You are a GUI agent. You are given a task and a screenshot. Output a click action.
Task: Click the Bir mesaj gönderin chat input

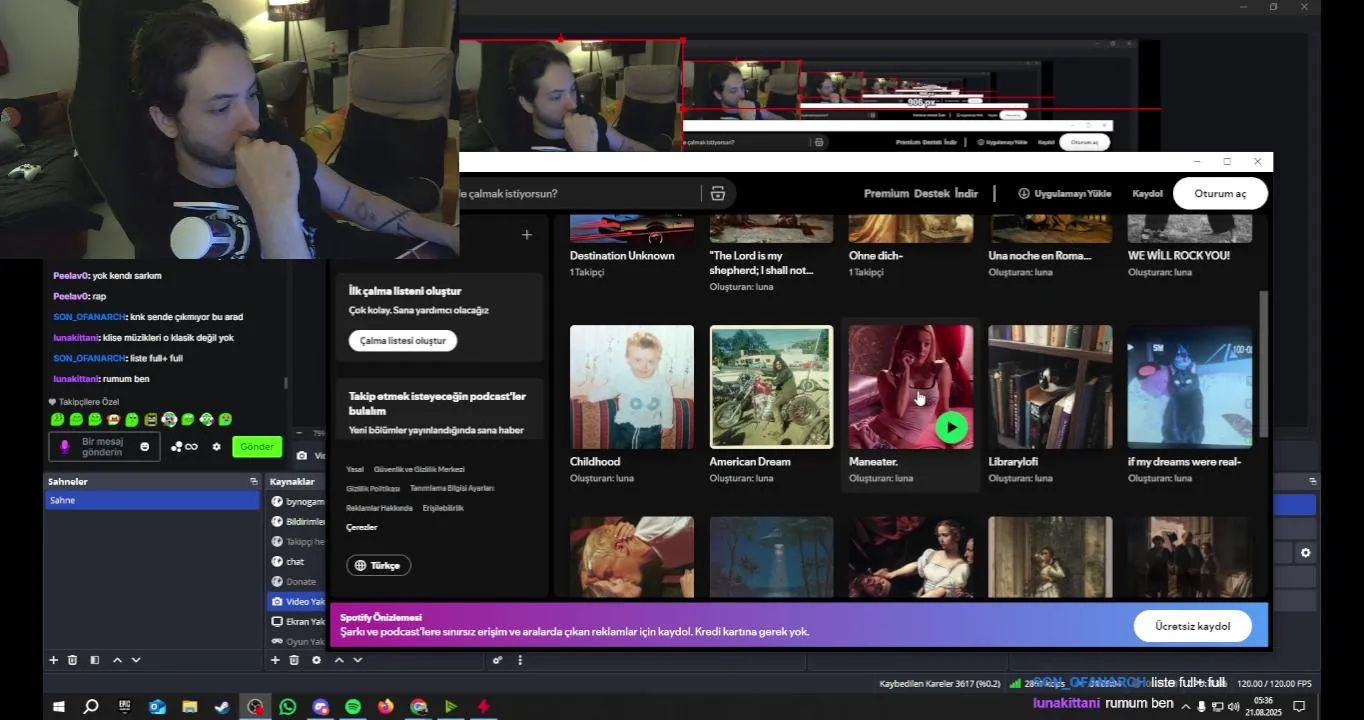click(x=102, y=447)
